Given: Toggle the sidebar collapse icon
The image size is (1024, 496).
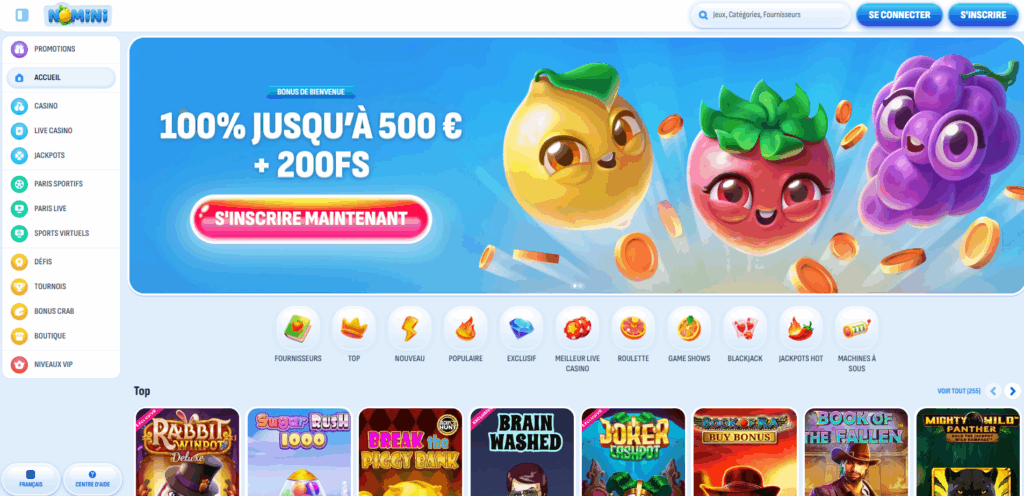Looking at the screenshot, I should [22, 14].
